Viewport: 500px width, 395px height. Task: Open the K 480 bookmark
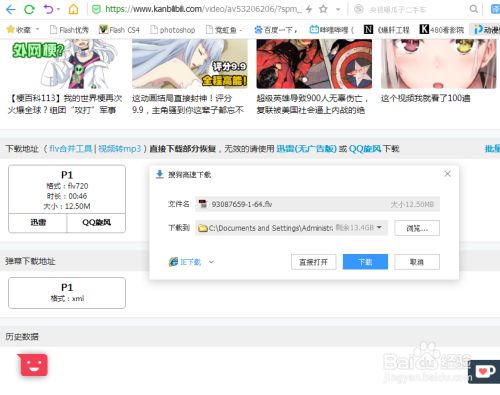coord(441,30)
